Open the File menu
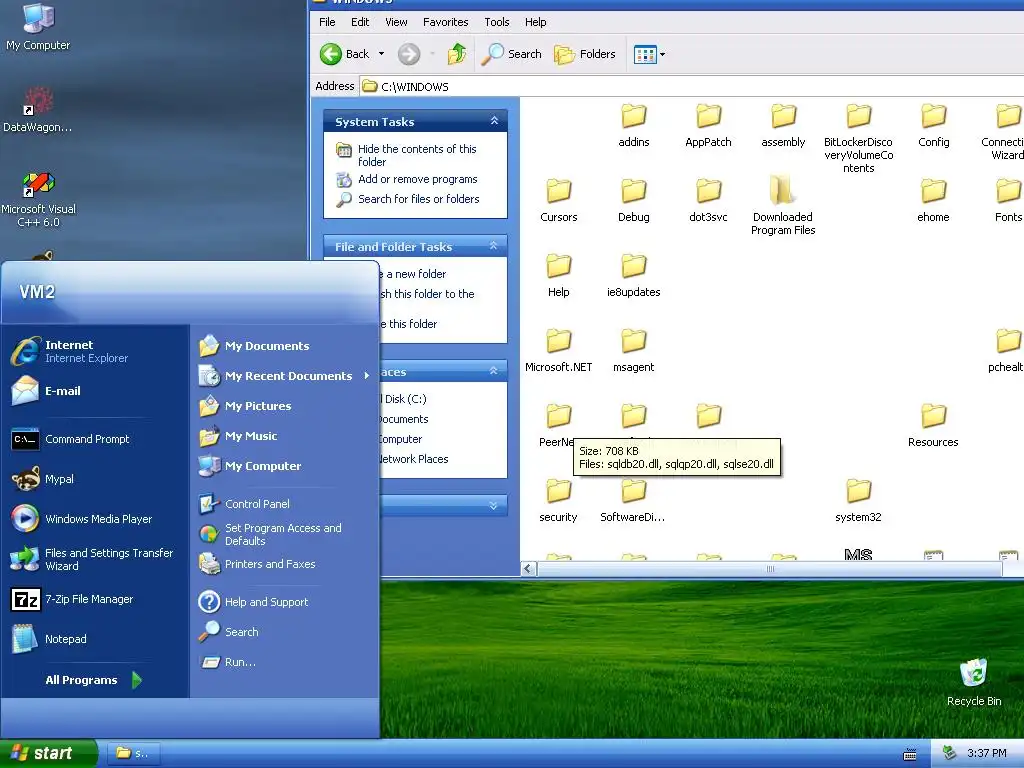This screenshot has height=768, width=1024. click(x=327, y=22)
